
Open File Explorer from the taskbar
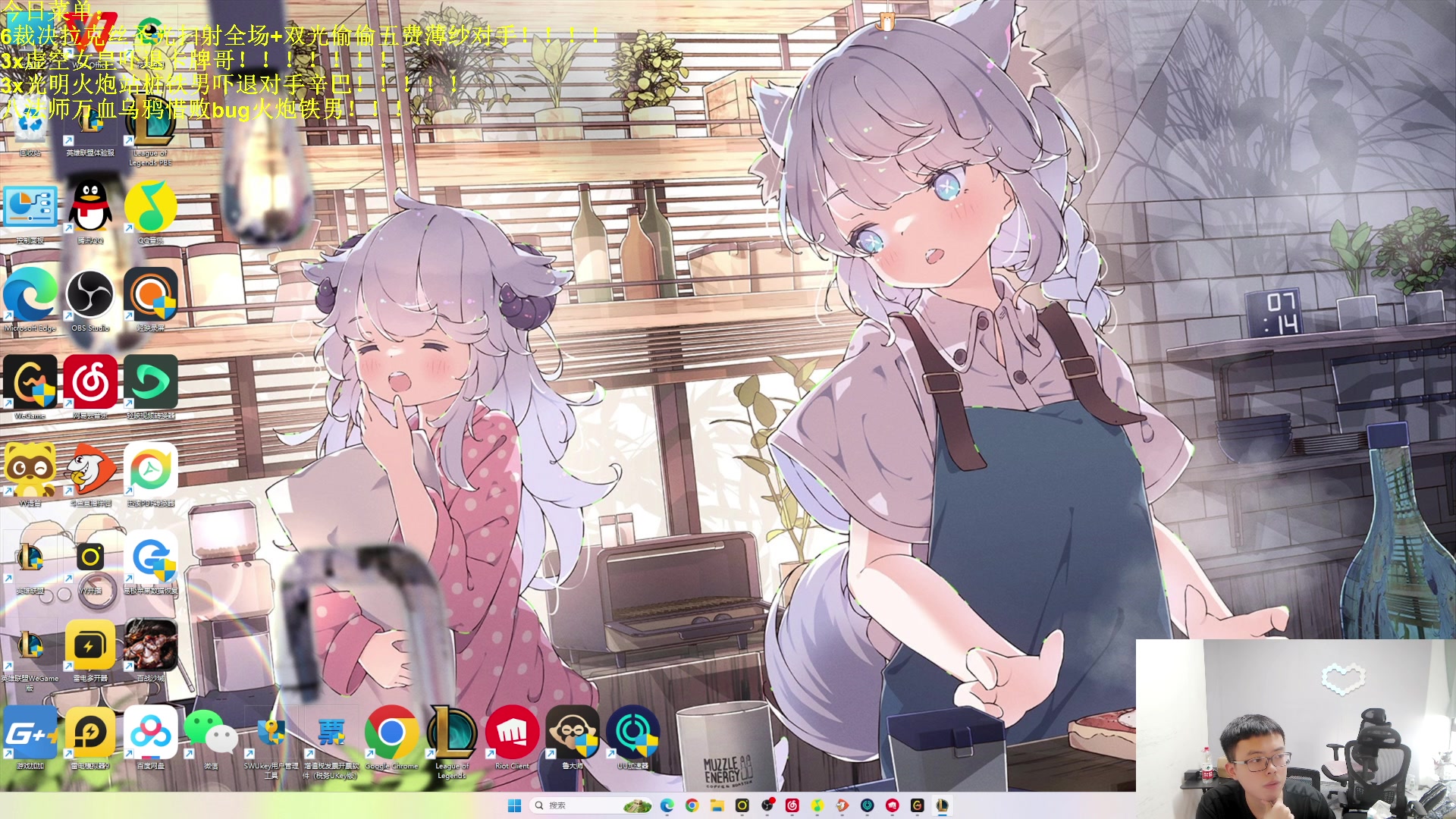(x=717, y=805)
